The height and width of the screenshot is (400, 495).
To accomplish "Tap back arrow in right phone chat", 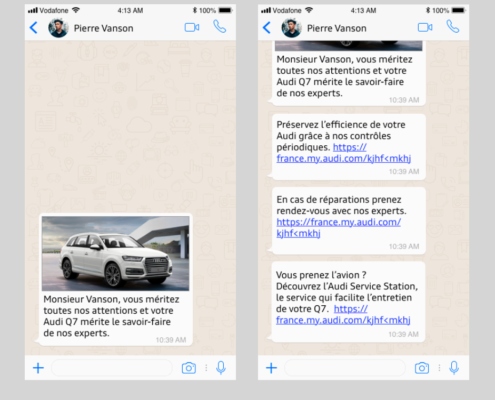I will pos(267,28).
